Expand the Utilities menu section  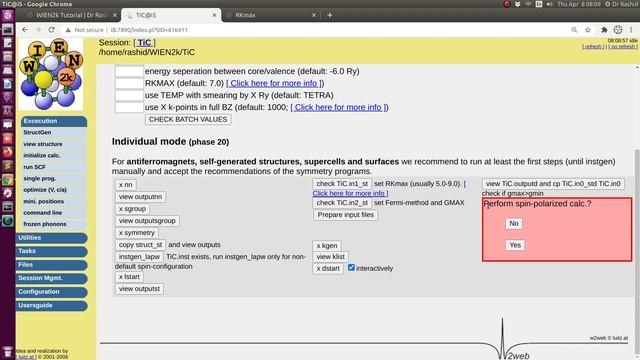point(51,238)
